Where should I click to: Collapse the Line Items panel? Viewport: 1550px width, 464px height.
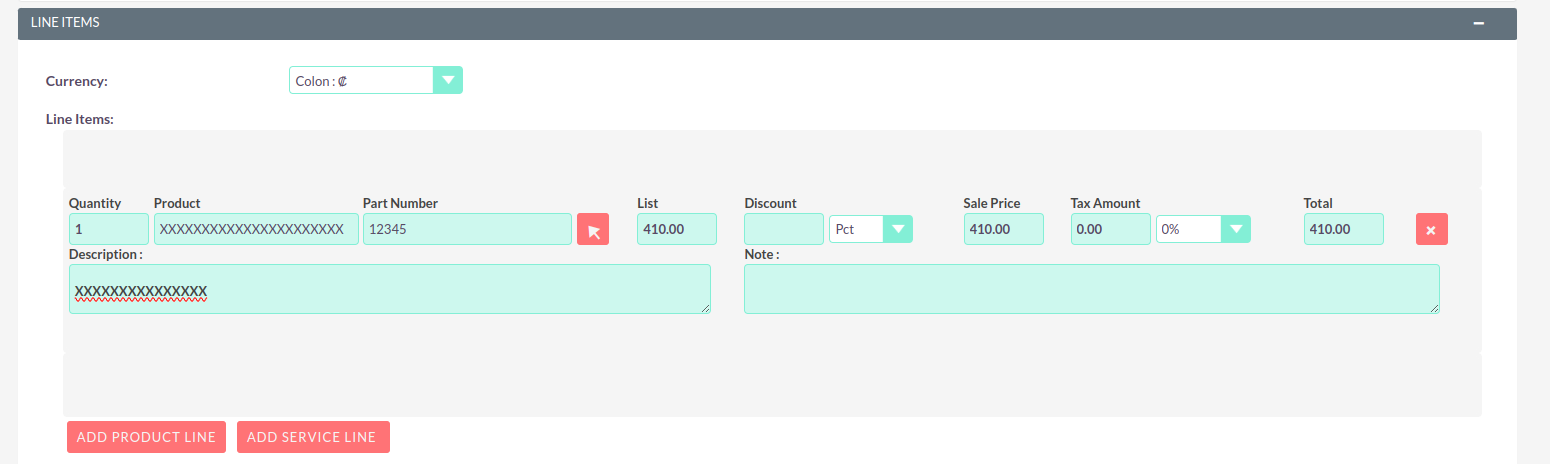[x=1479, y=23]
